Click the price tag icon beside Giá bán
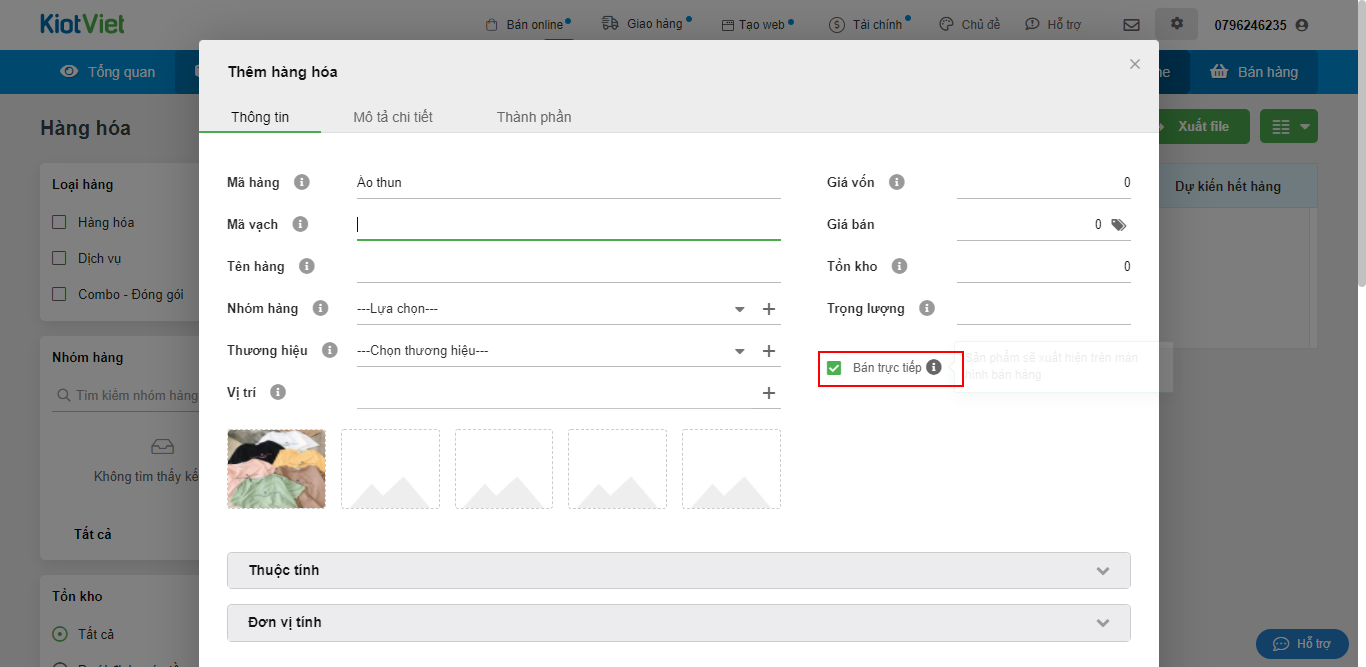The height and width of the screenshot is (667, 1366). click(x=1118, y=225)
